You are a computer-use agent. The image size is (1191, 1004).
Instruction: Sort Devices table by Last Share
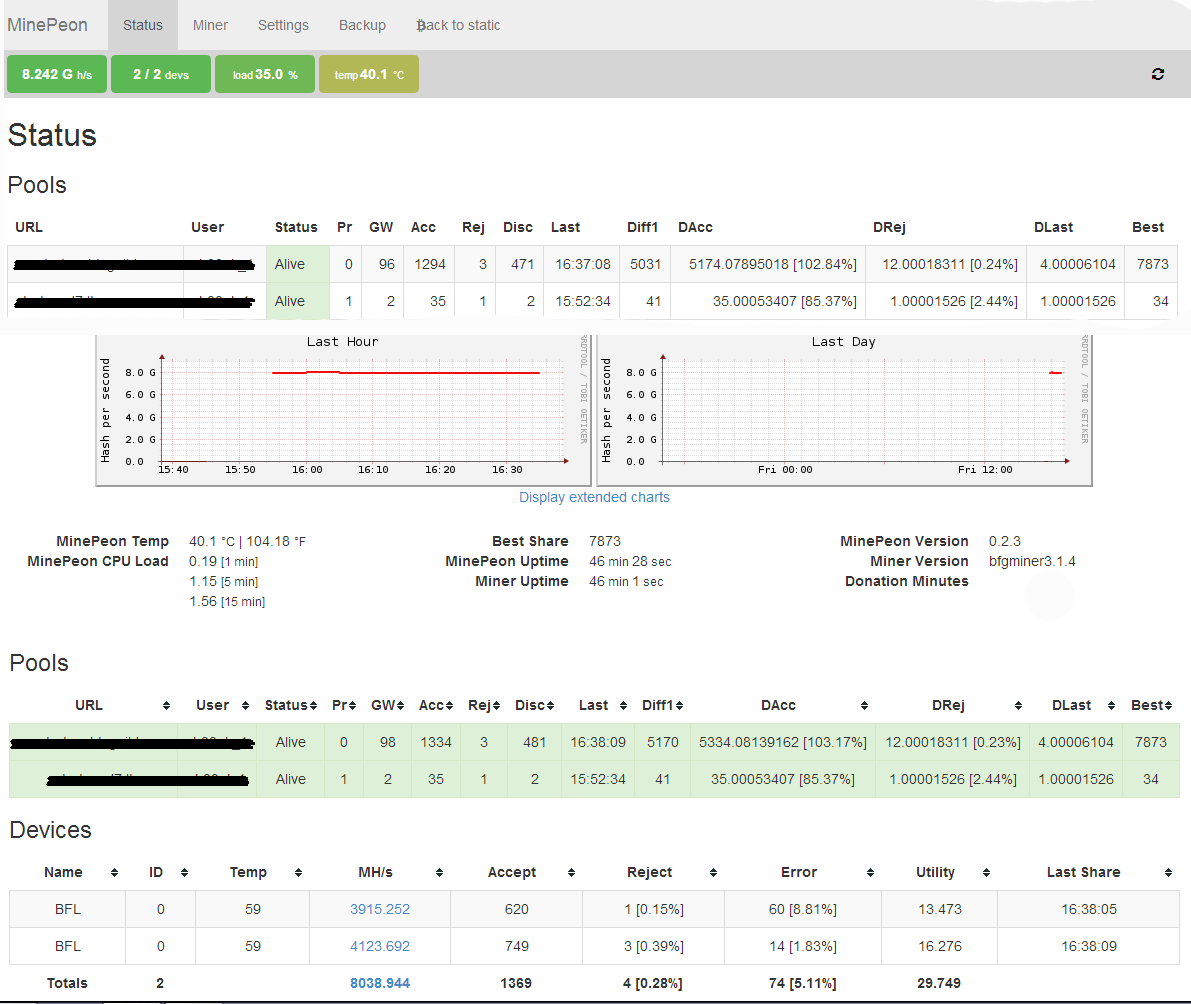[x=1088, y=873]
